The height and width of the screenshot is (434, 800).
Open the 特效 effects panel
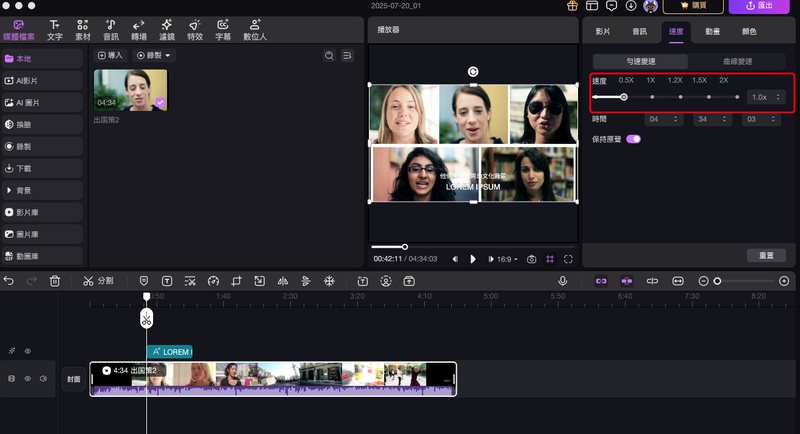(x=195, y=30)
